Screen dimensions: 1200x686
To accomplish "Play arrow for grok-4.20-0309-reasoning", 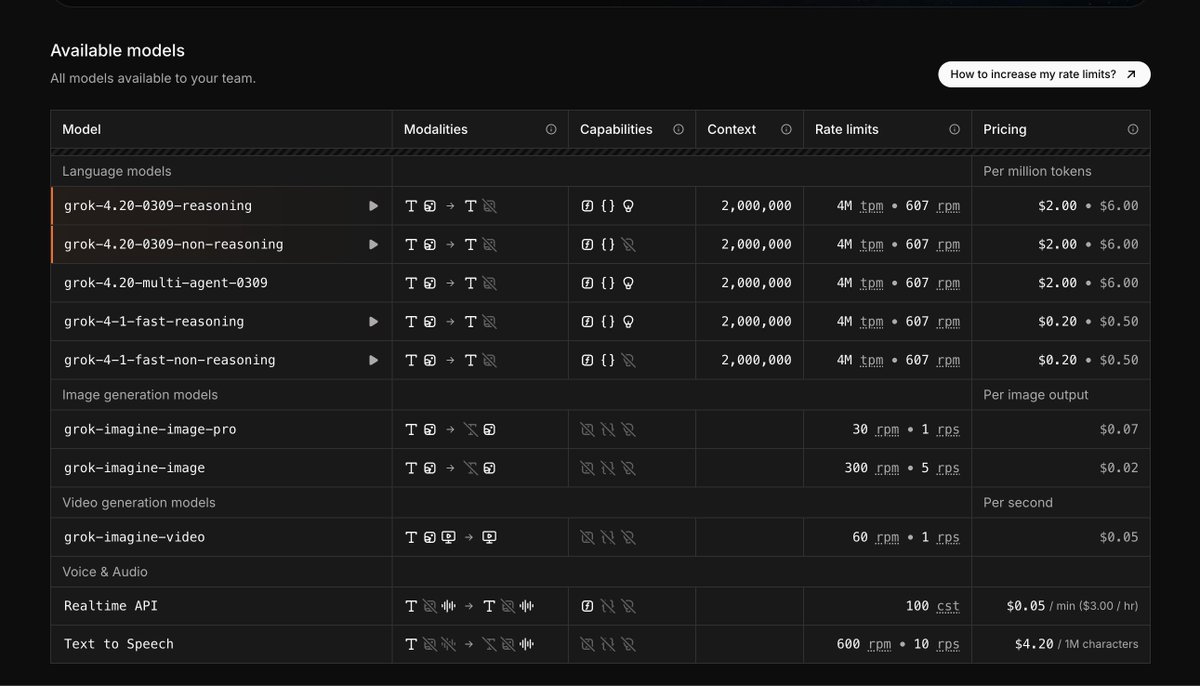I will [374, 206].
